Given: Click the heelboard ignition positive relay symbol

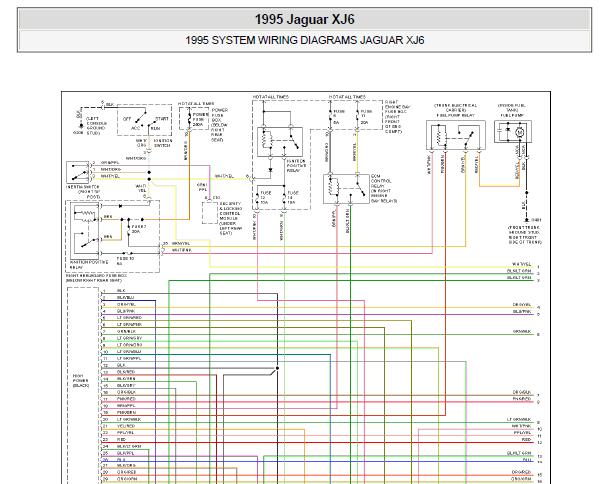Looking at the screenshot, I should tap(85, 230).
